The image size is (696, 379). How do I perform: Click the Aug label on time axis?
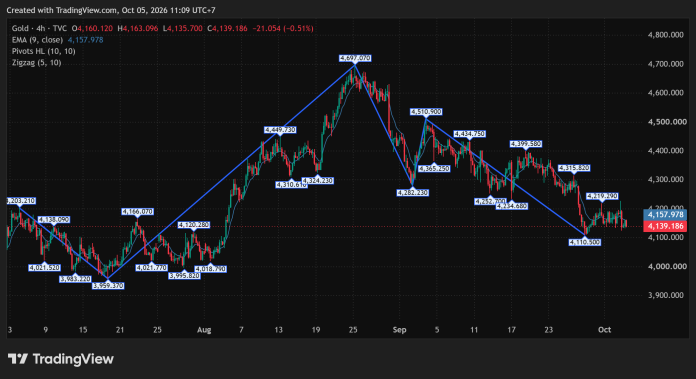204,330
